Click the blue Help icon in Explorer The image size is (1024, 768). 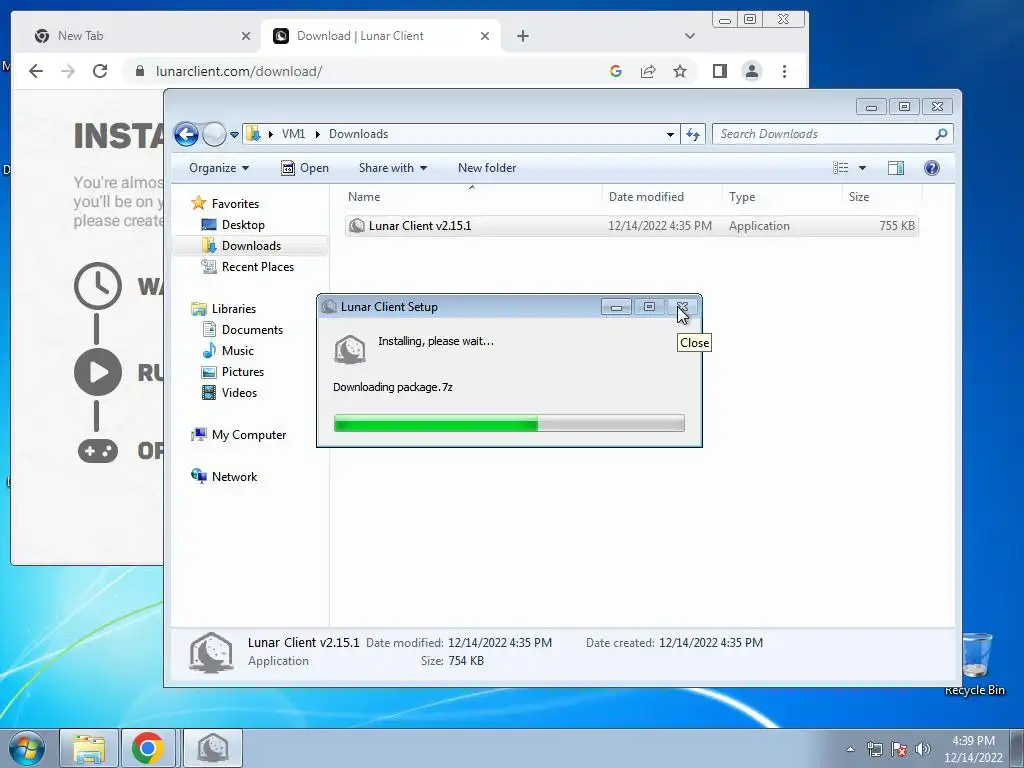(x=932, y=168)
